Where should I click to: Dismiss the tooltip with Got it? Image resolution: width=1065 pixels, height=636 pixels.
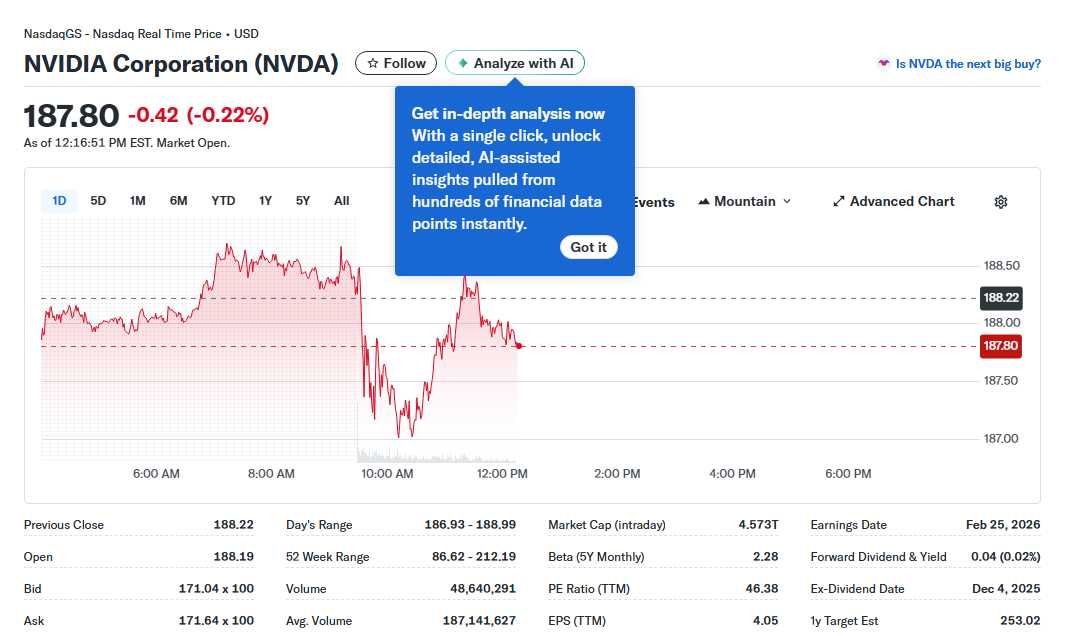coord(588,247)
